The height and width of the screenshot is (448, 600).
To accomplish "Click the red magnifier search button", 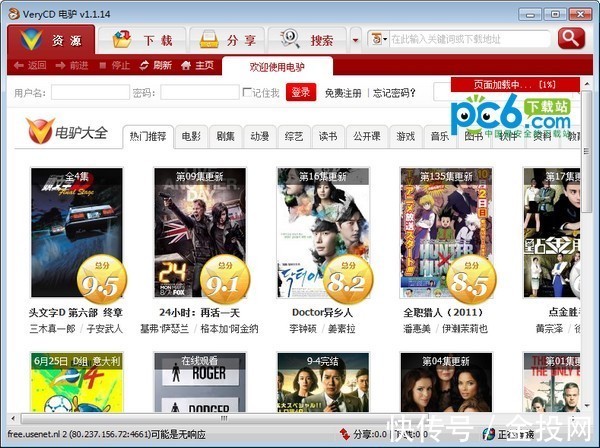I will coord(571,38).
